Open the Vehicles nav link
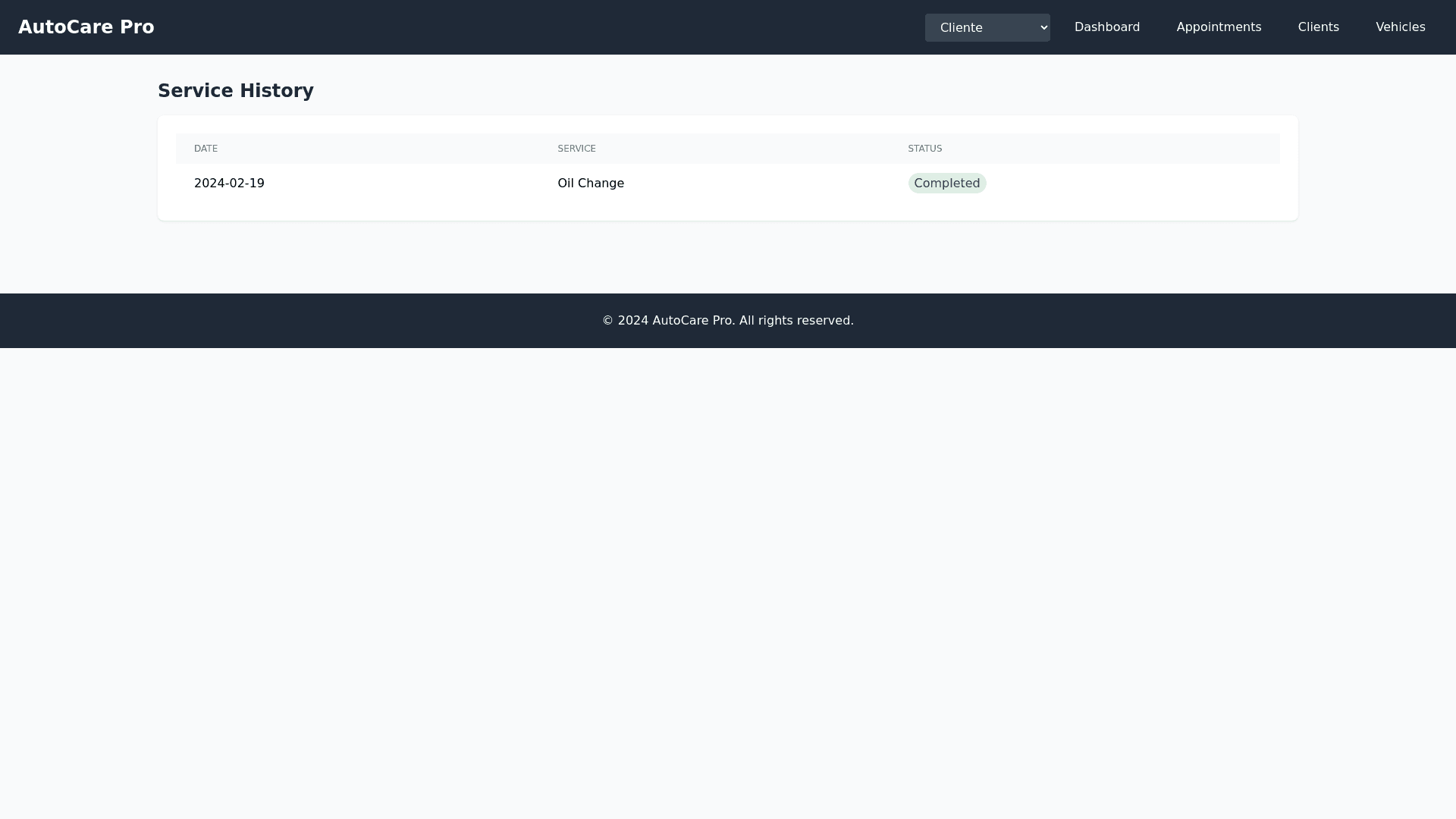 point(1400,27)
